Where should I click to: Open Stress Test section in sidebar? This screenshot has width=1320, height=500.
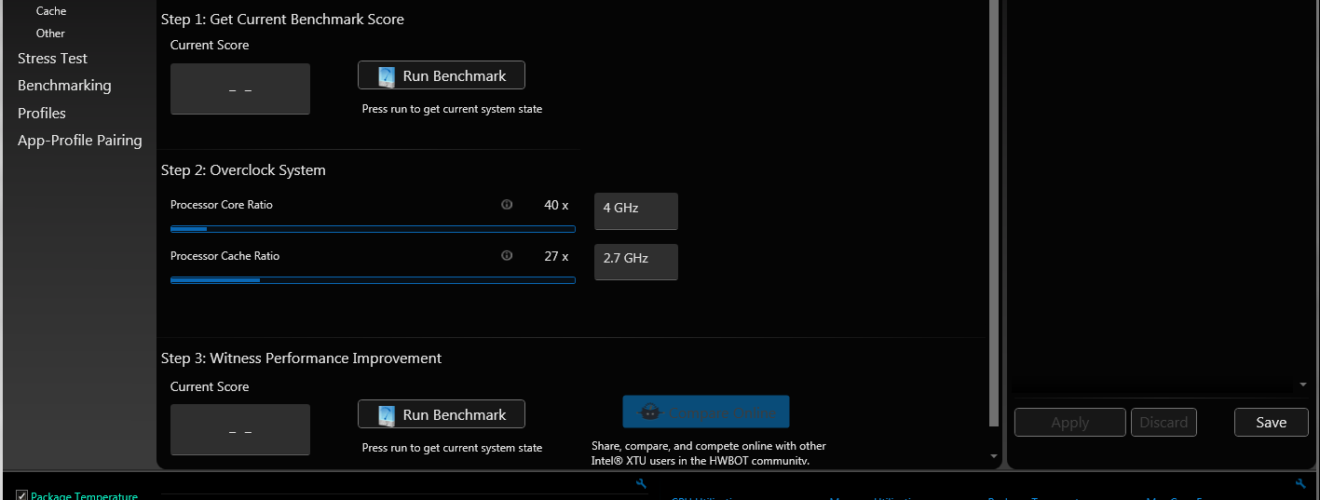pyautogui.click(x=52, y=58)
